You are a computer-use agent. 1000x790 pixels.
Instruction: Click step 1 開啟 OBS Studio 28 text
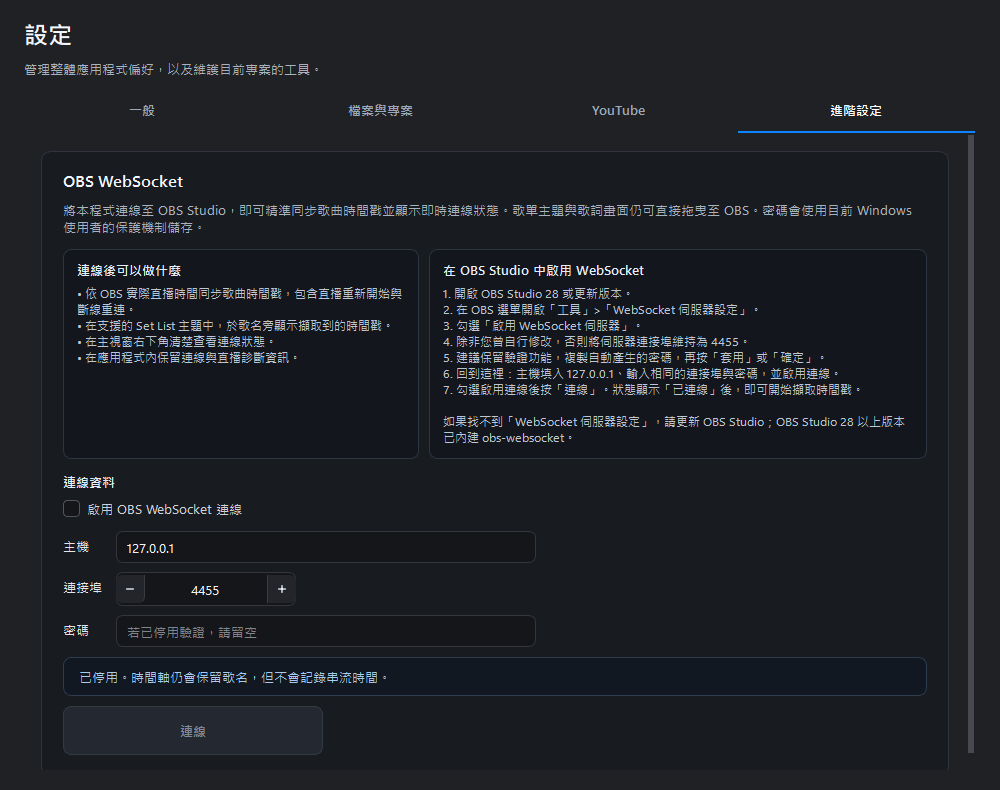point(536,293)
